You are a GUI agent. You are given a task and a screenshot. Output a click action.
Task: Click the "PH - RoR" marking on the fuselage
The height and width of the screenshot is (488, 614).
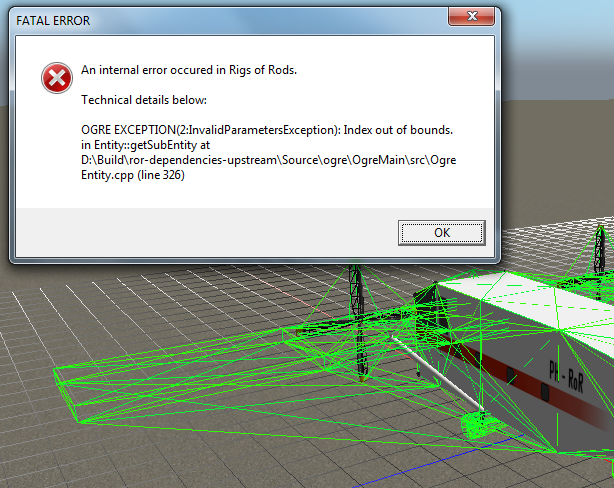tap(566, 376)
